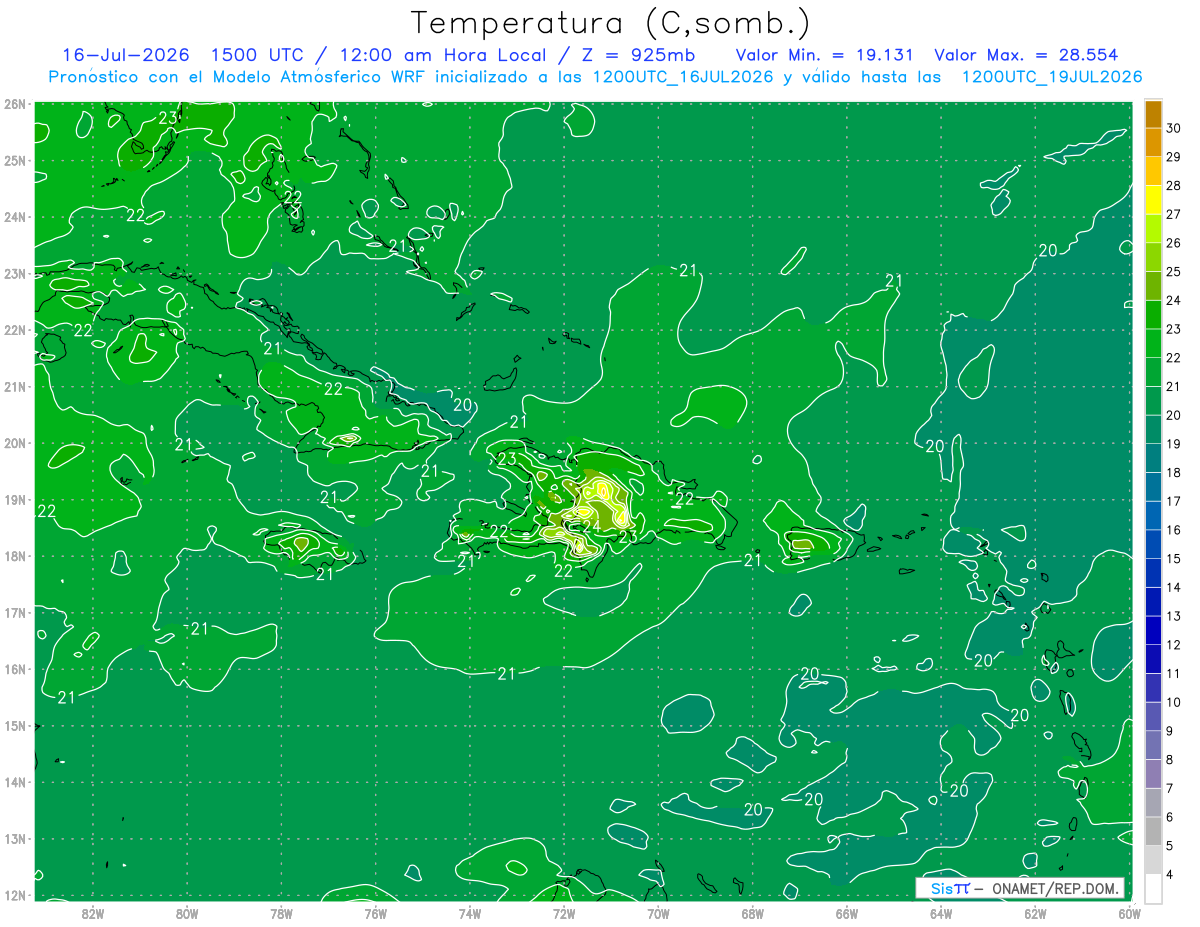The width and height of the screenshot is (1200, 927).
Task: Click the latitude axis label "14N"
Action: pos(15,782)
